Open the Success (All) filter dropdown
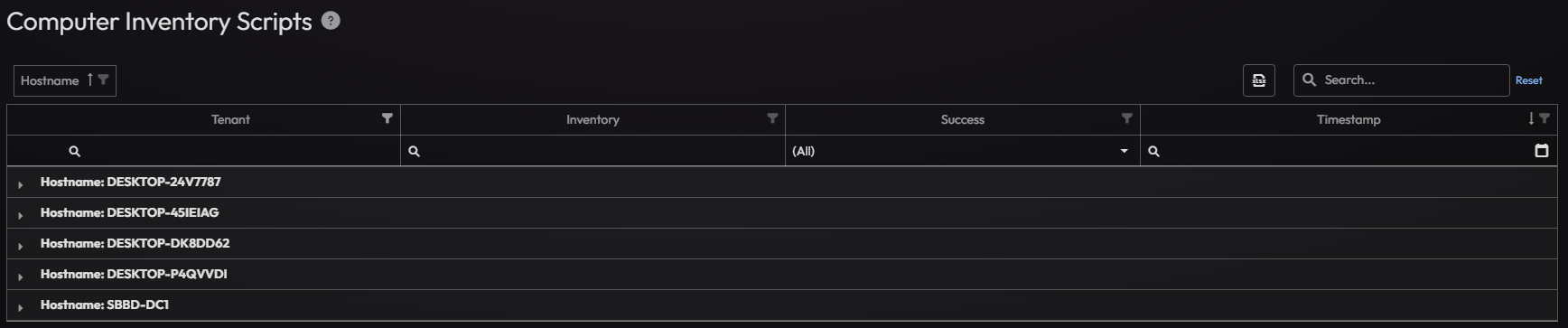Image resolution: width=1568 pixels, height=328 pixels. (962, 151)
